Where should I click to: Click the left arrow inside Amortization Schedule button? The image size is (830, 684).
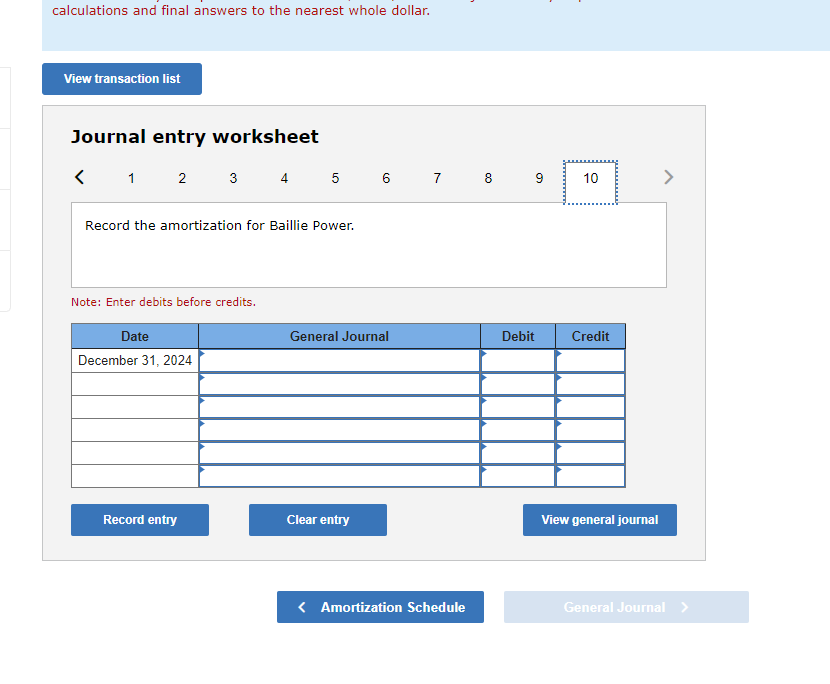click(x=302, y=607)
